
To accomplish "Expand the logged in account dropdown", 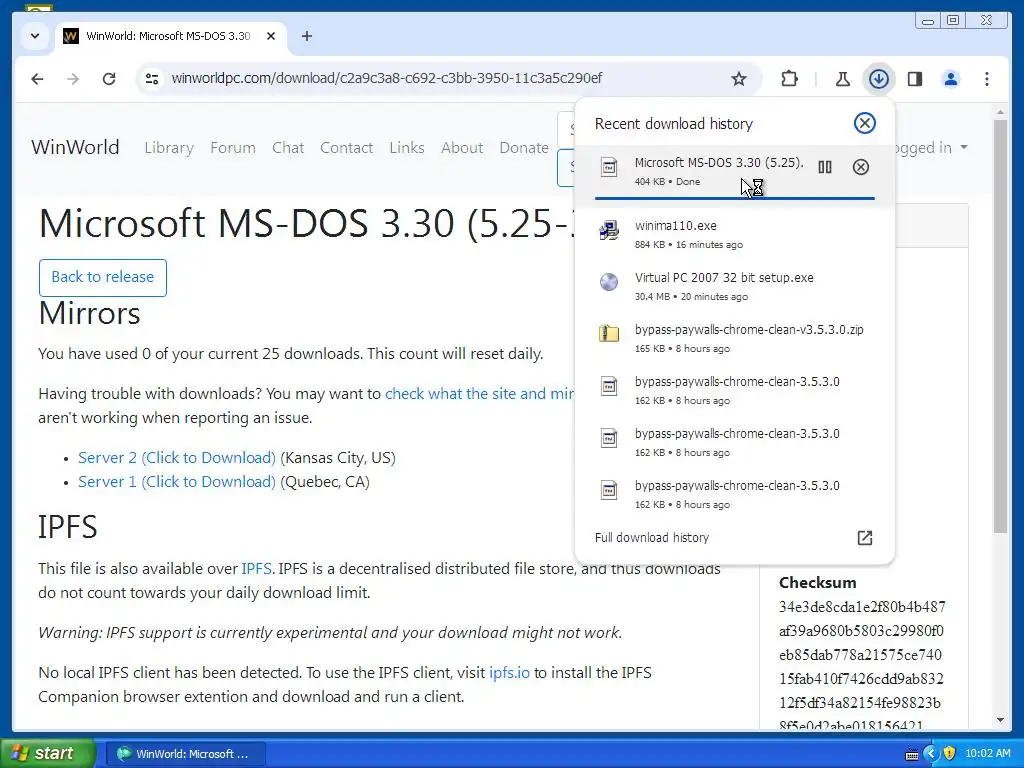I will click(x=932, y=148).
